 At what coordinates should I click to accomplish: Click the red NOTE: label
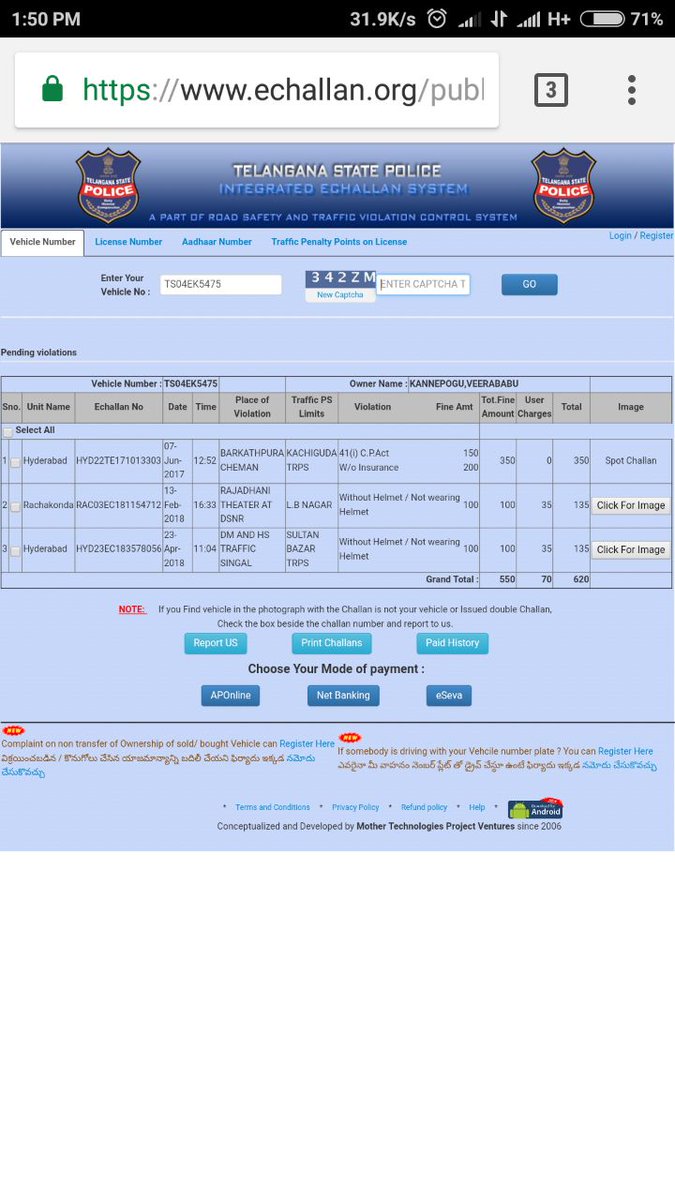[x=132, y=609]
